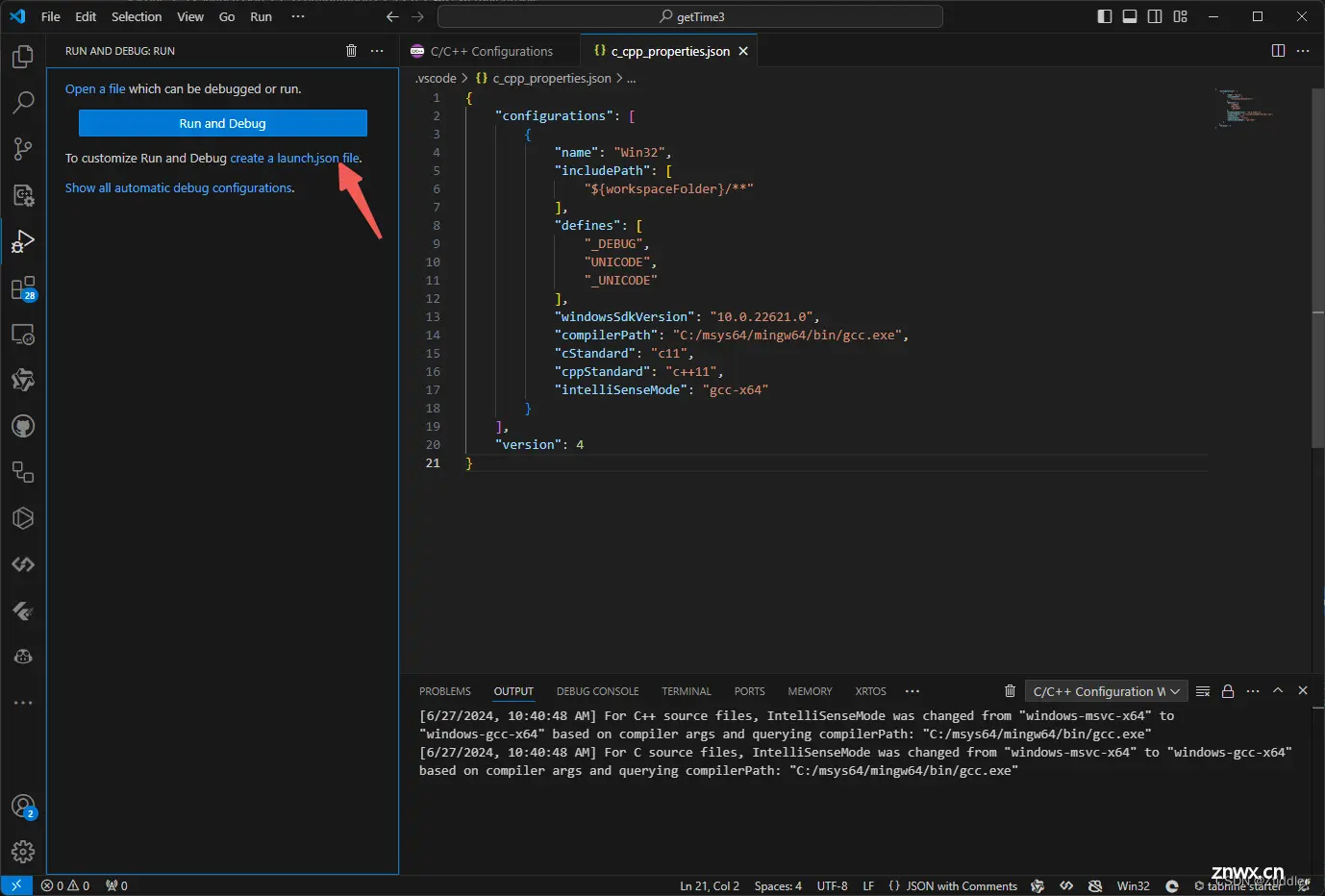Switch to the PORTS panel tab
The image size is (1325, 896).
coord(750,691)
